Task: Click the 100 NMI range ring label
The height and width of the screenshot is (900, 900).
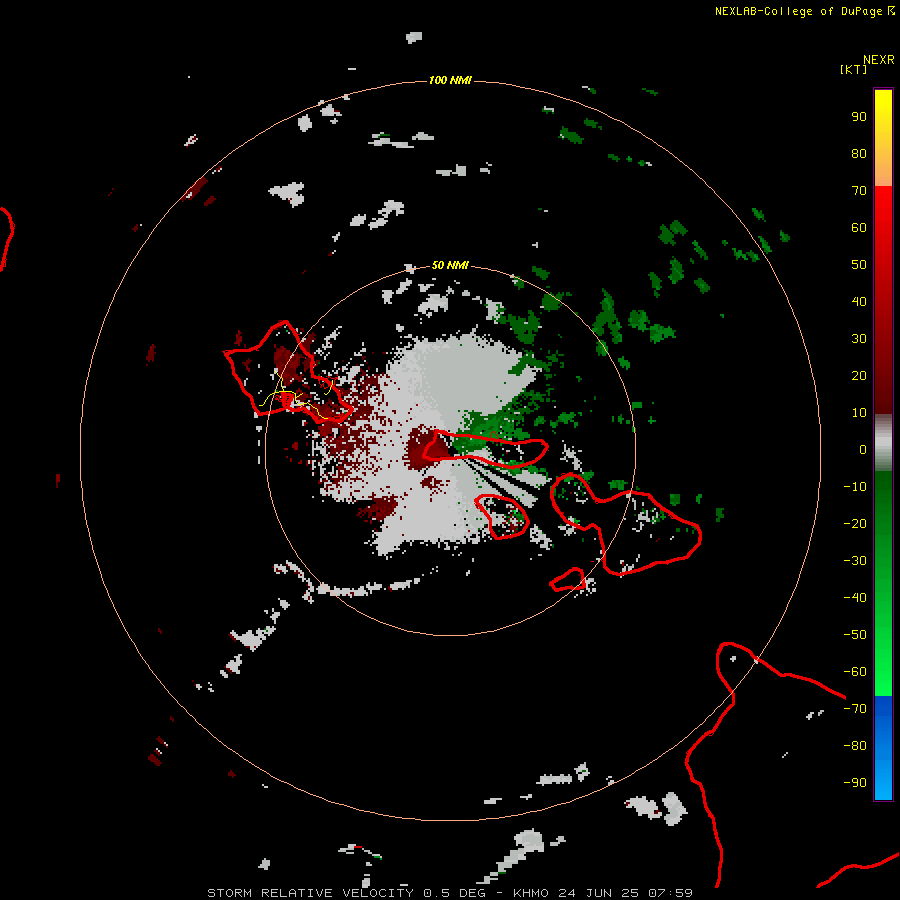Action: (x=450, y=80)
